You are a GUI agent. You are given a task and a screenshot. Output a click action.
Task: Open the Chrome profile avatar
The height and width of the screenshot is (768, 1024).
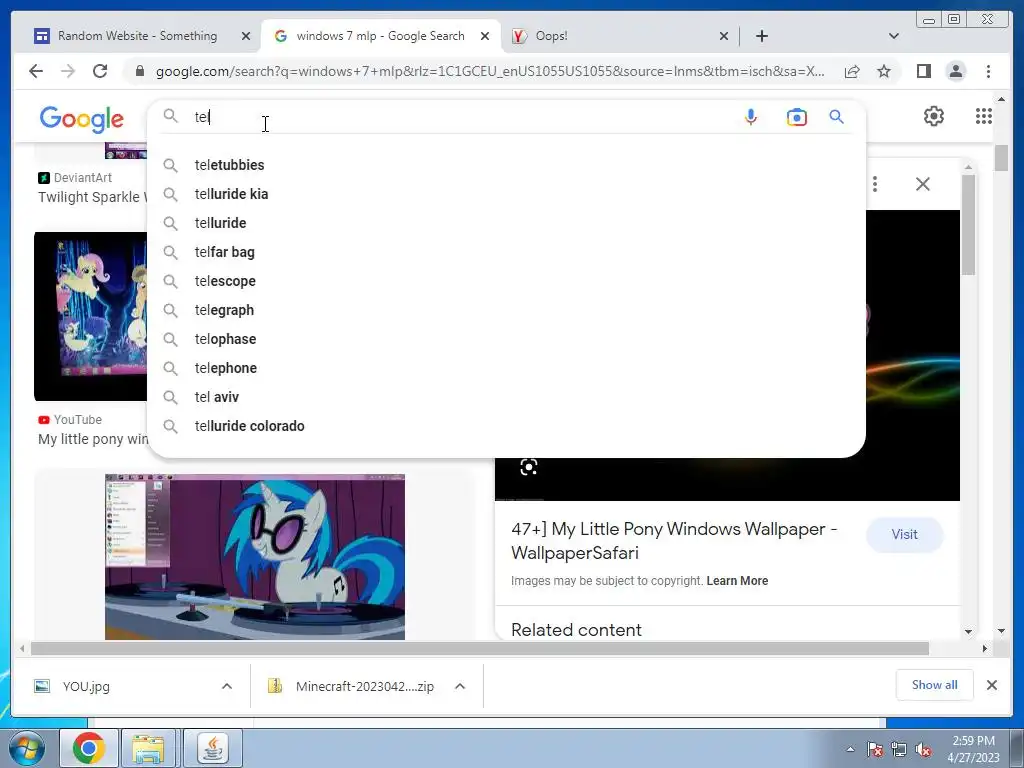[956, 71]
